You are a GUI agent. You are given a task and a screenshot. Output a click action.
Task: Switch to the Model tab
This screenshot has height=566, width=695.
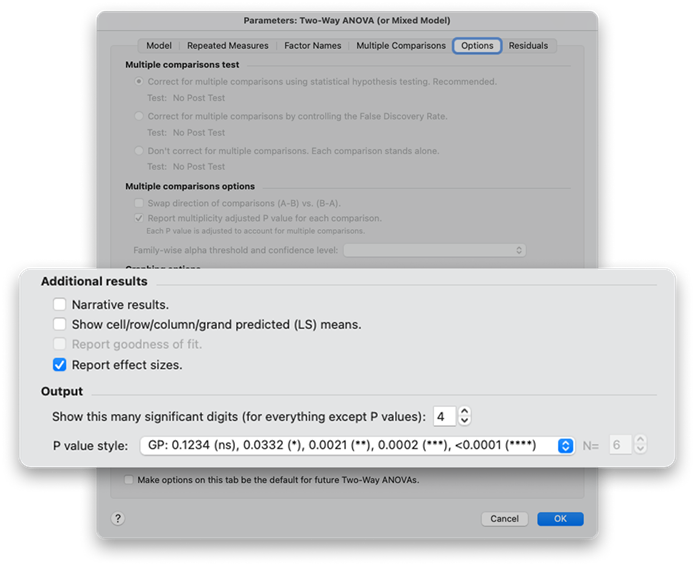tap(158, 45)
